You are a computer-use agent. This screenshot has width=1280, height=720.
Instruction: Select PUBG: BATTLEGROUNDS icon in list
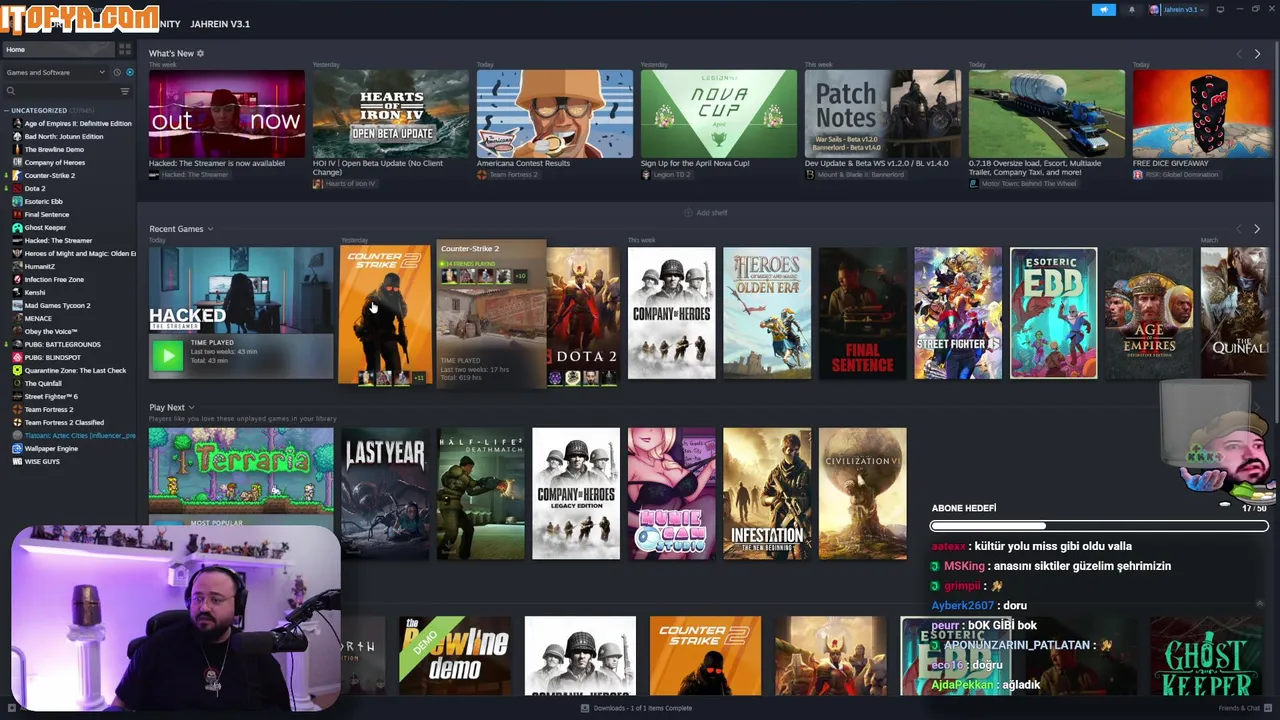(17, 345)
